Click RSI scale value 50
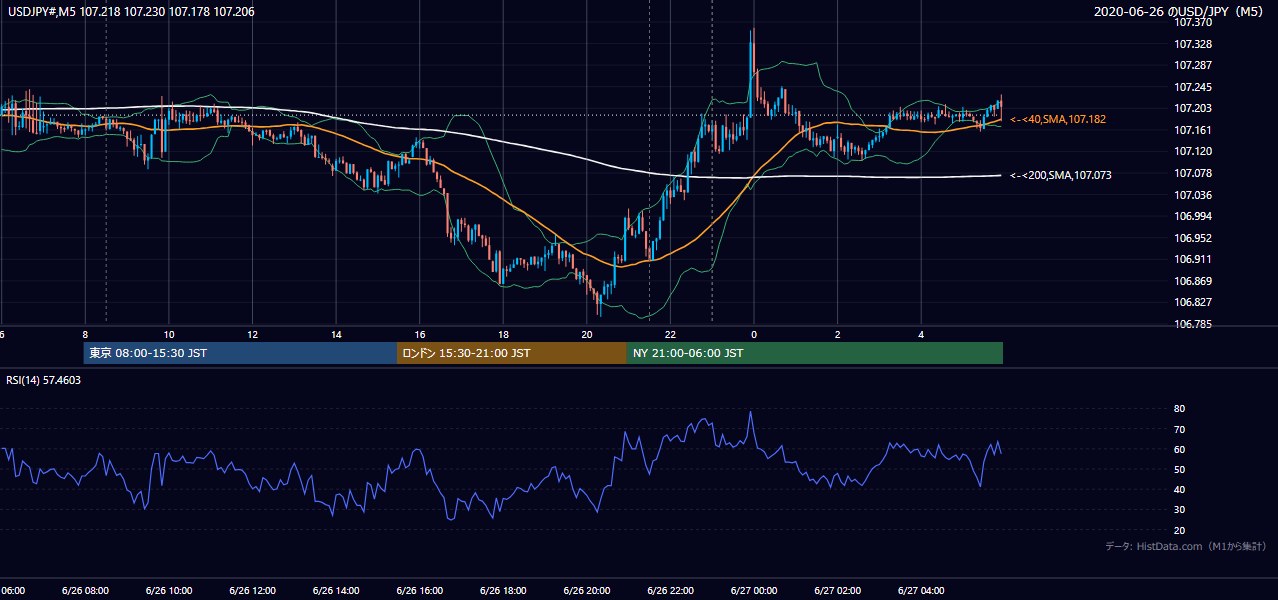Viewport: 1278px width, 600px height. pyautogui.click(x=1180, y=469)
